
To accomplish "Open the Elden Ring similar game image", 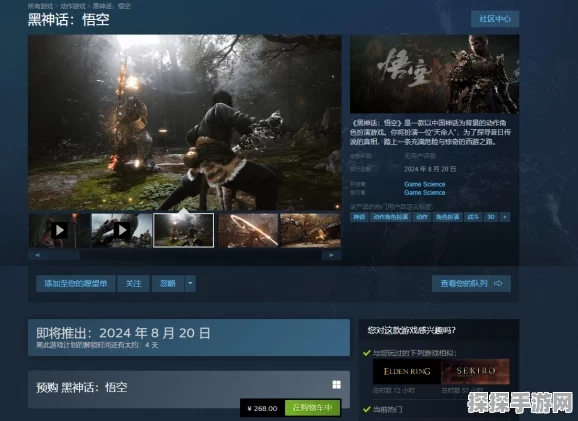I will (407, 372).
